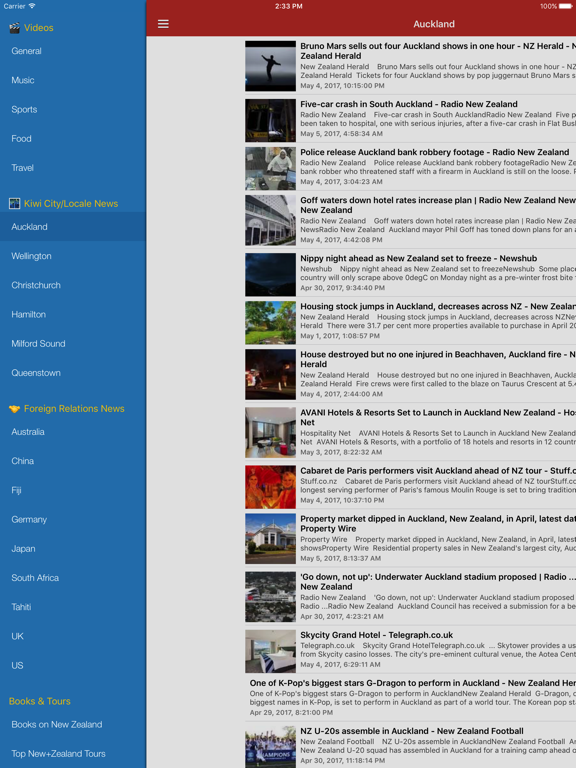Click the Auckland page title
This screenshot has height=768, width=576.
tap(434, 24)
